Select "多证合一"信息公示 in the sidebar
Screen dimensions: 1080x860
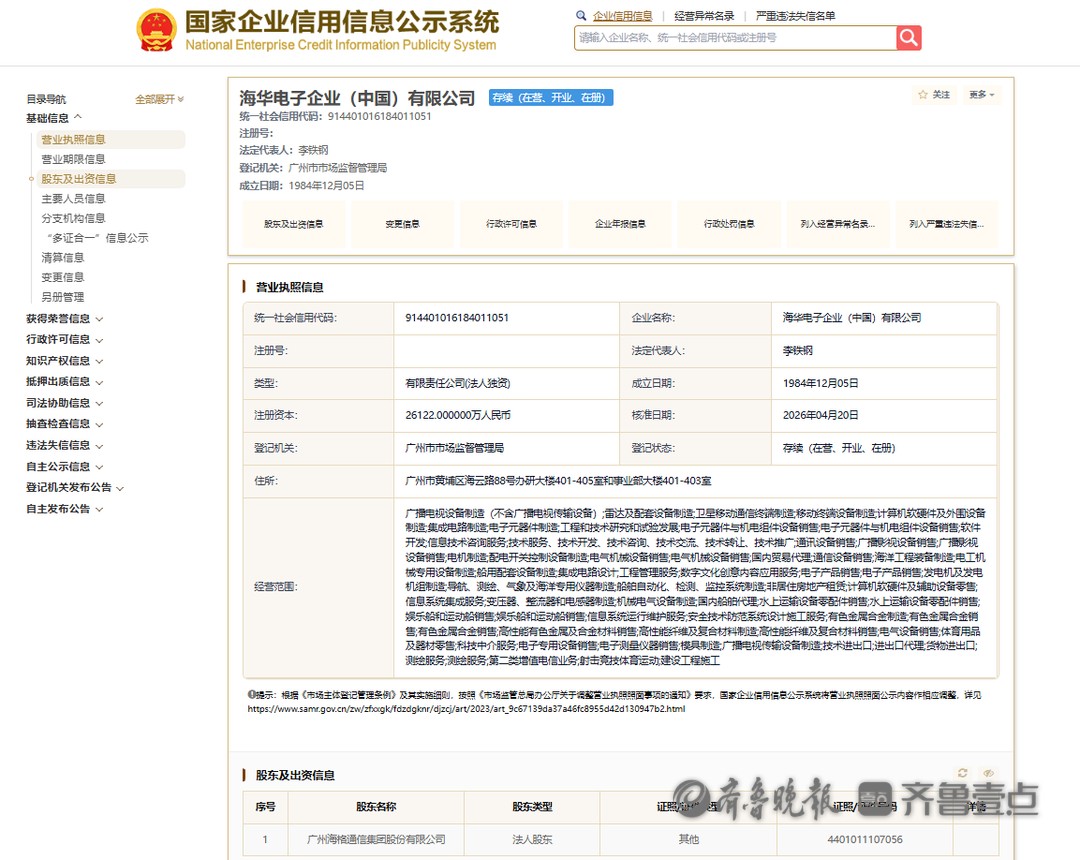(96, 238)
